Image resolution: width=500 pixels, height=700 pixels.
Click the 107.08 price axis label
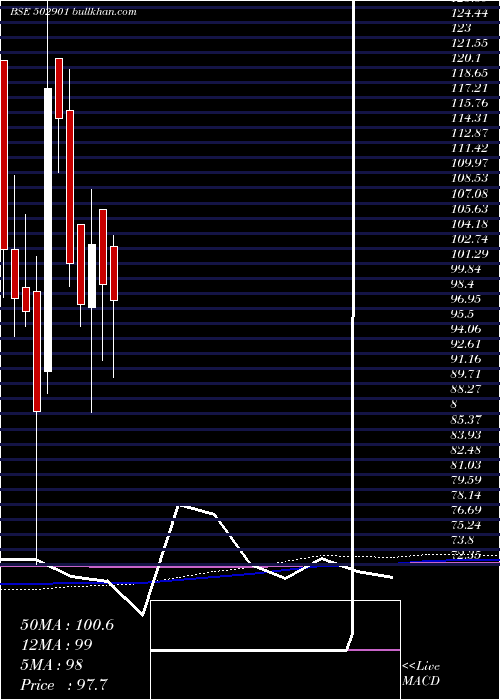(x=469, y=194)
